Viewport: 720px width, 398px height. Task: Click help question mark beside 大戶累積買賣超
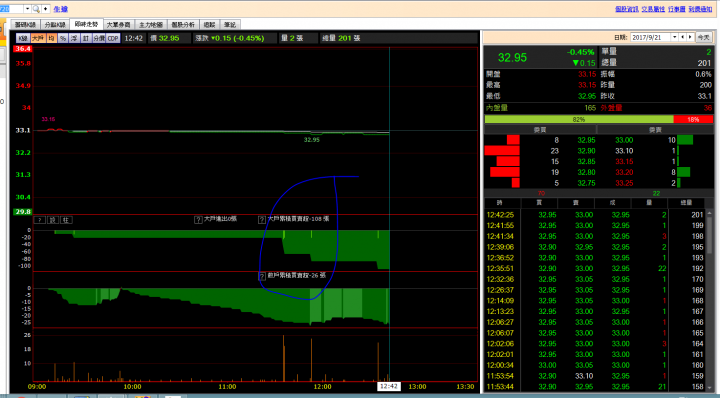(262, 220)
